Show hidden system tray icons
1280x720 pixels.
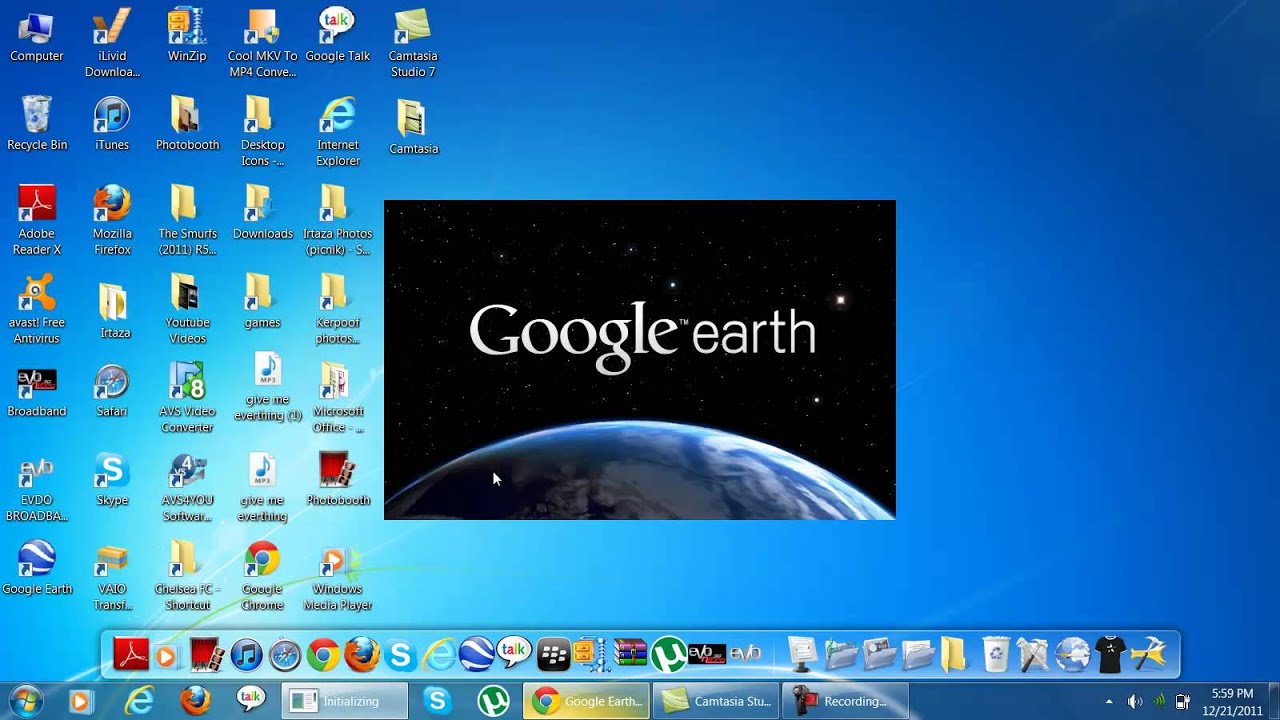(x=1108, y=702)
